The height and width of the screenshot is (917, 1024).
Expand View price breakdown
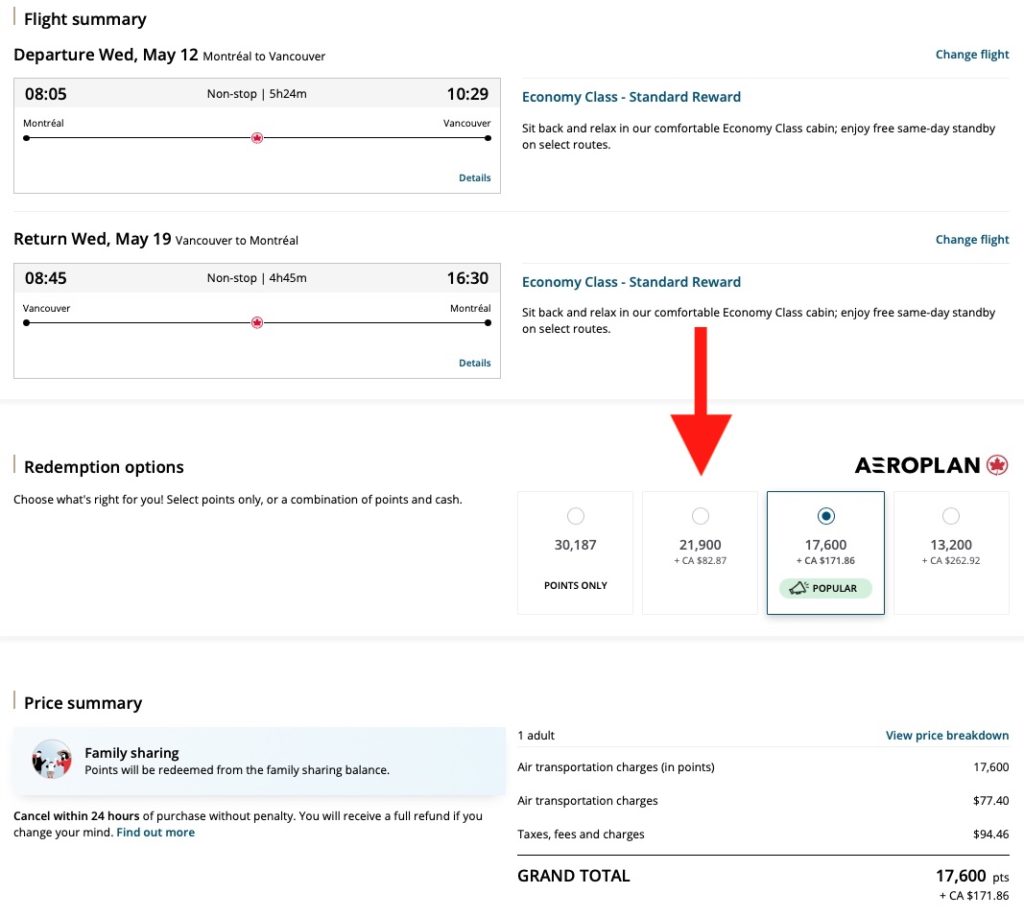(x=947, y=735)
